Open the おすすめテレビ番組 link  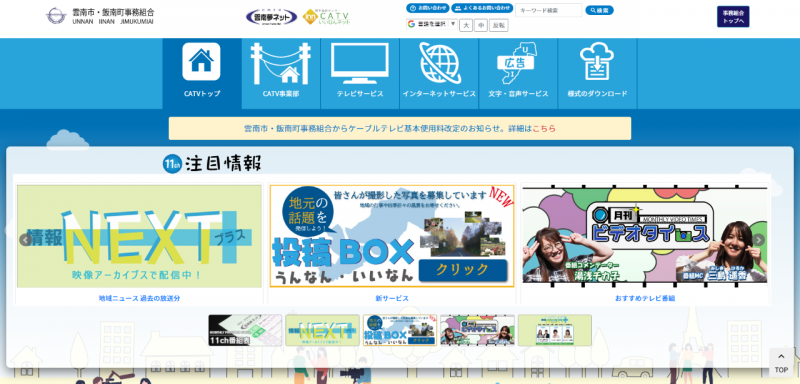pos(645,298)
